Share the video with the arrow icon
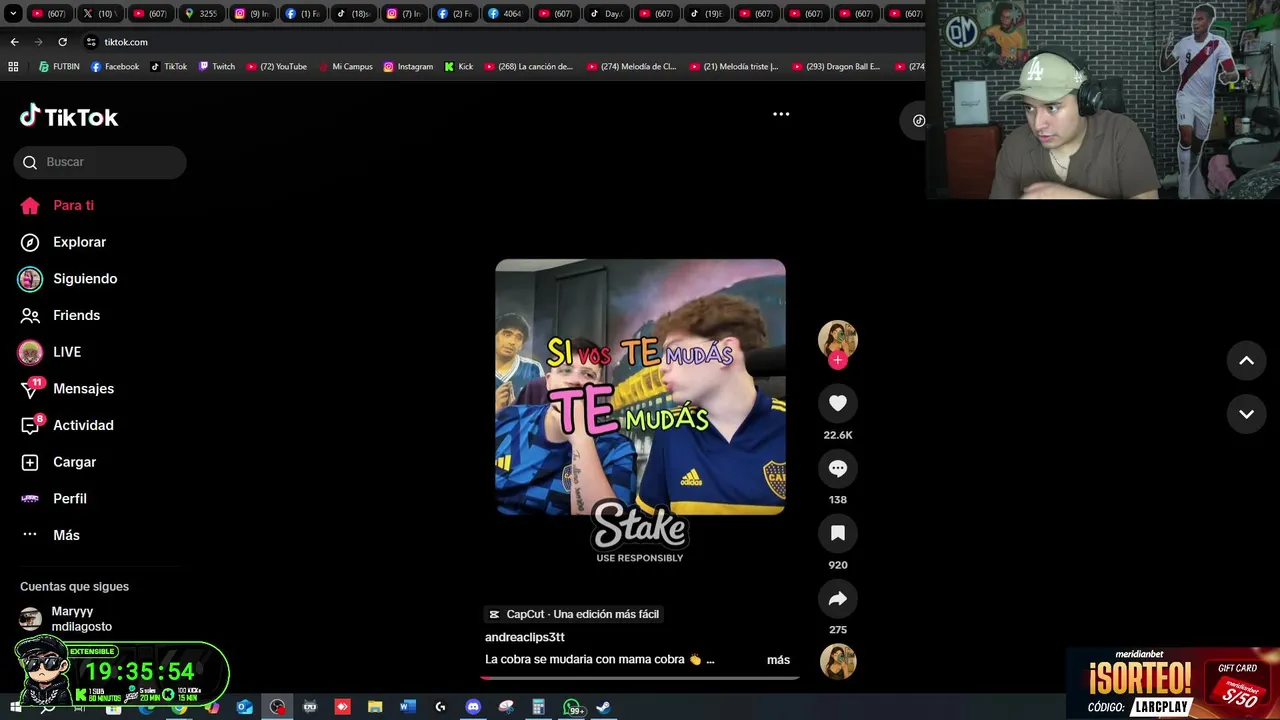The height and width of the screenshot is (720, 1280). click(x=838, y=598)
